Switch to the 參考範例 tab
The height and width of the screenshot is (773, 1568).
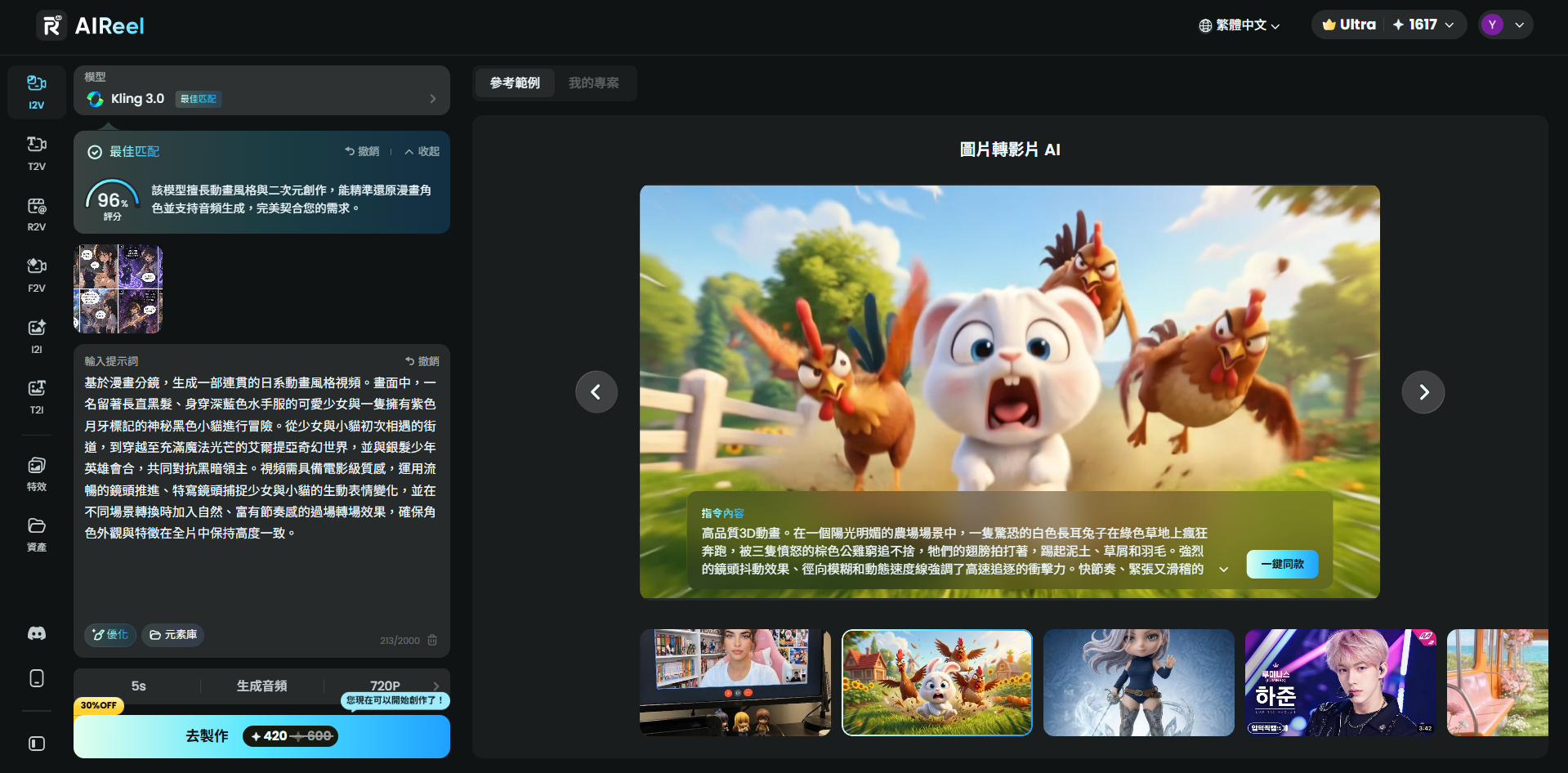tap(515, 83)
